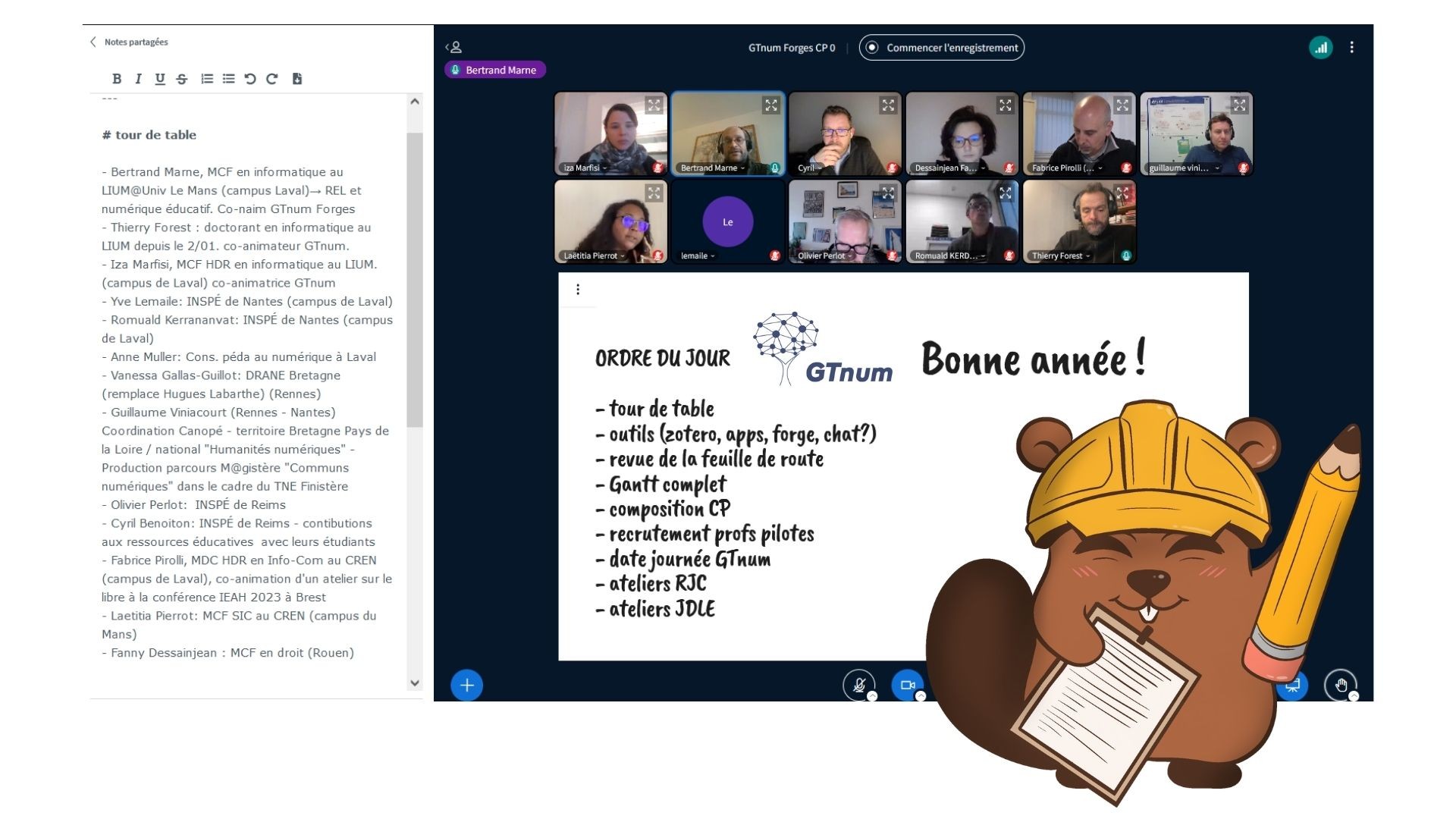
Task: Apply strikethrough in shared notes toolbar
Action: point(182,79)
